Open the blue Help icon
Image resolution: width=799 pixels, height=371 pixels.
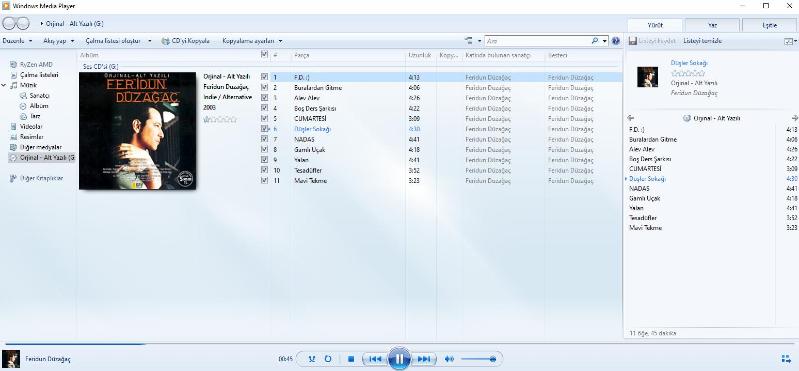tap(616, 41)
